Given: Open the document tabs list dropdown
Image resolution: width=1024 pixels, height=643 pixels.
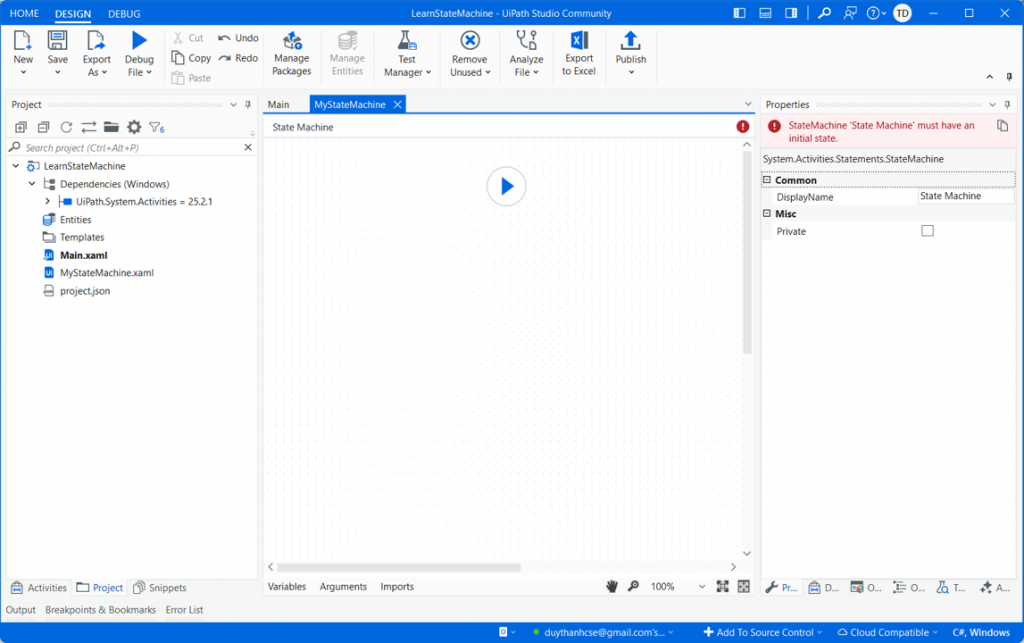Looking at the screenshot, I should coord(748,104).
